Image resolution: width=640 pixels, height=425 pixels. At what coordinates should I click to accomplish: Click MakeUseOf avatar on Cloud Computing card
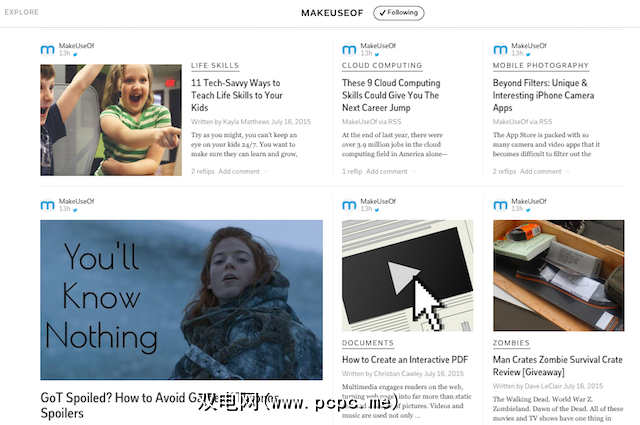(x=349, y=50)
